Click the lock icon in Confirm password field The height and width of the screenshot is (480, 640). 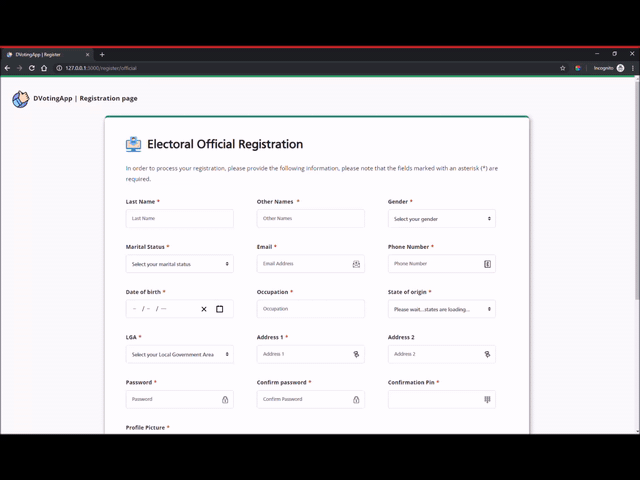[356, 400]
